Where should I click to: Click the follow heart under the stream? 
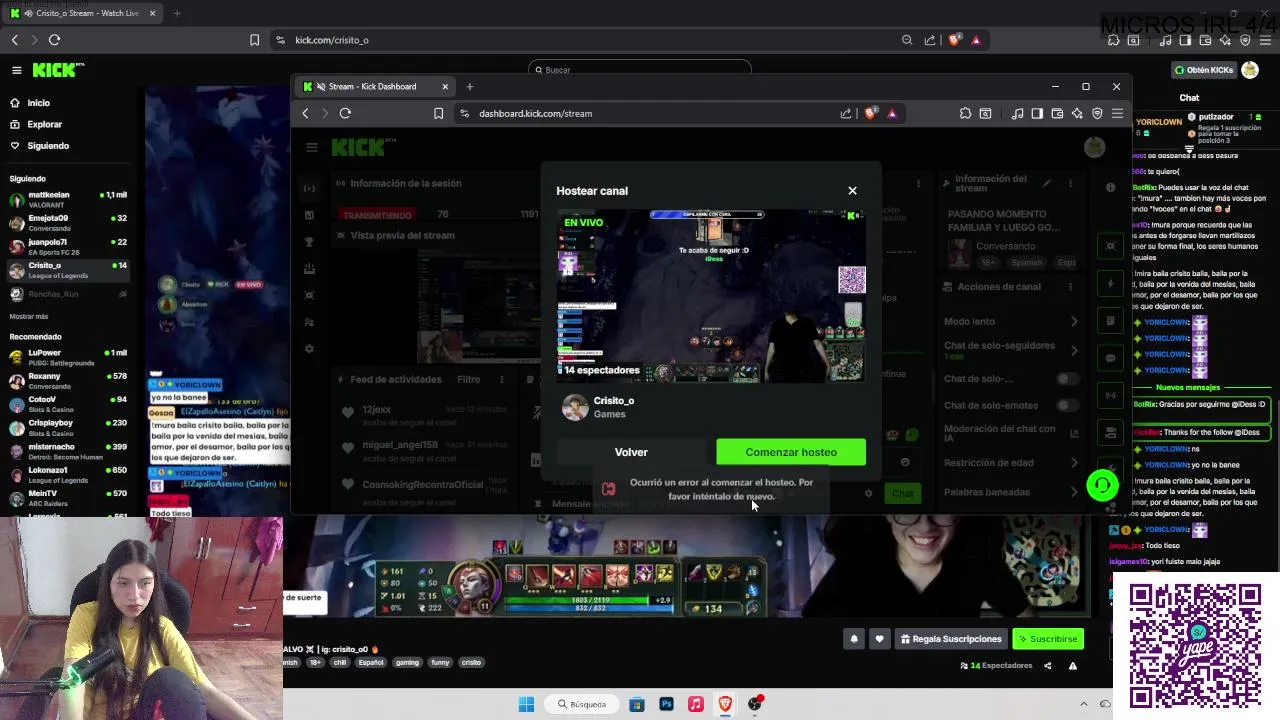879,639
